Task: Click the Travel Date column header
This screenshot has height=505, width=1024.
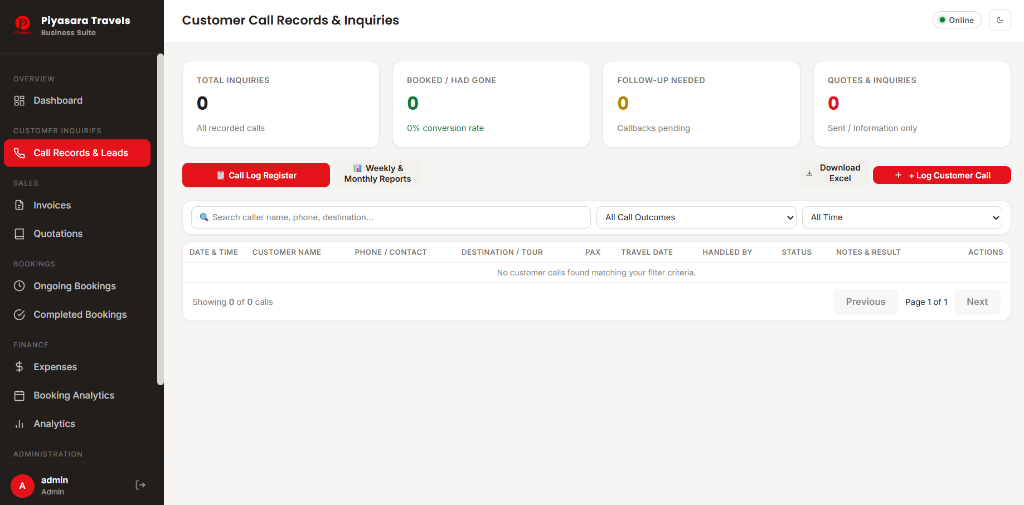Action: tap(647, 252)
